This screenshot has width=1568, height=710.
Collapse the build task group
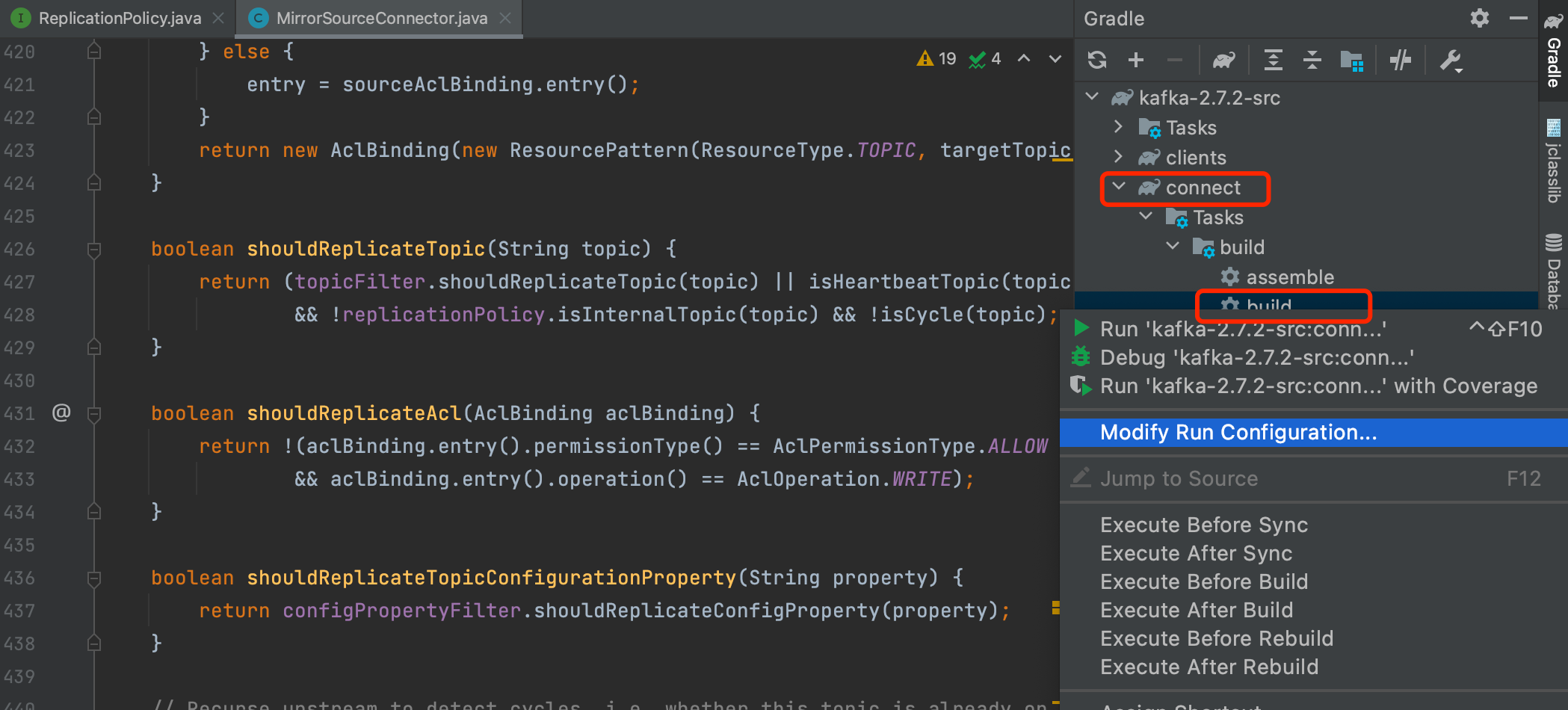coord(1173,247)
